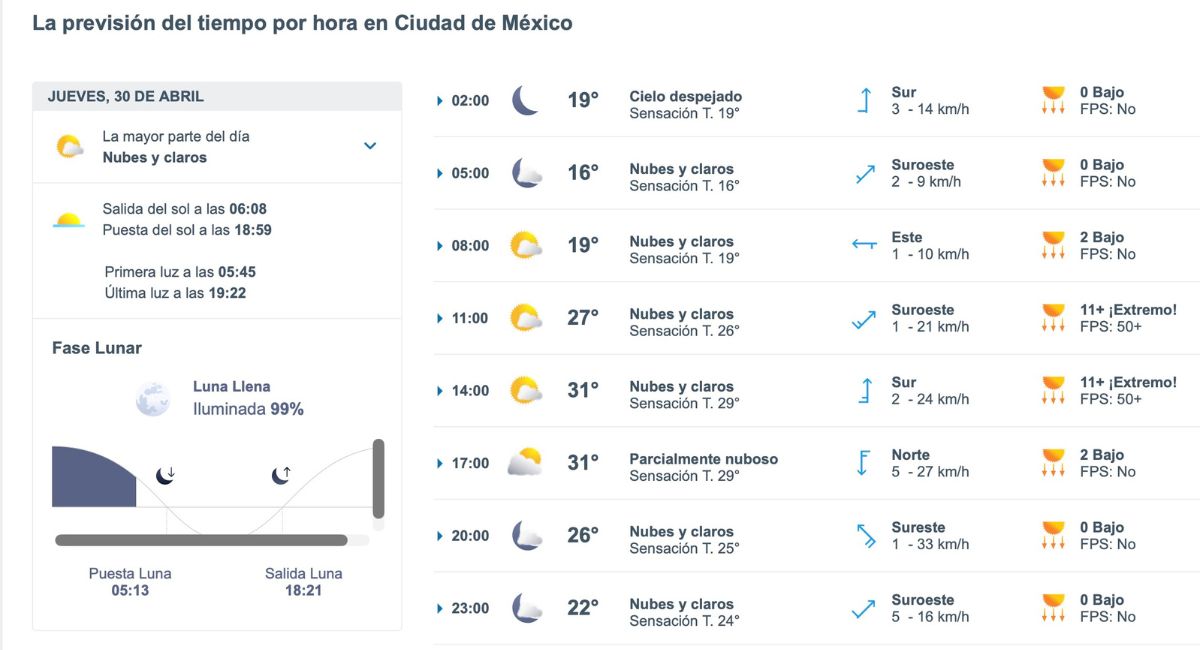Click the moonset symbol in the lunar graph
The height and width of the screenshot is (650, 1200).
pos(165,476)
